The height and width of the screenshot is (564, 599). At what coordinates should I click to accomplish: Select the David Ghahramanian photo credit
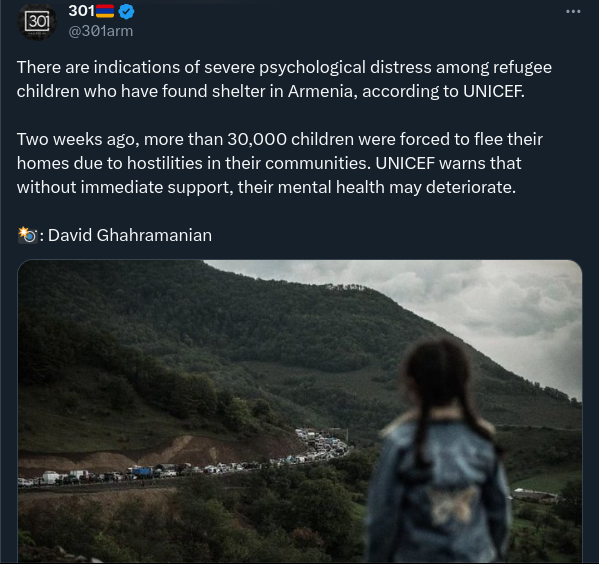click(x=130, y=235)
